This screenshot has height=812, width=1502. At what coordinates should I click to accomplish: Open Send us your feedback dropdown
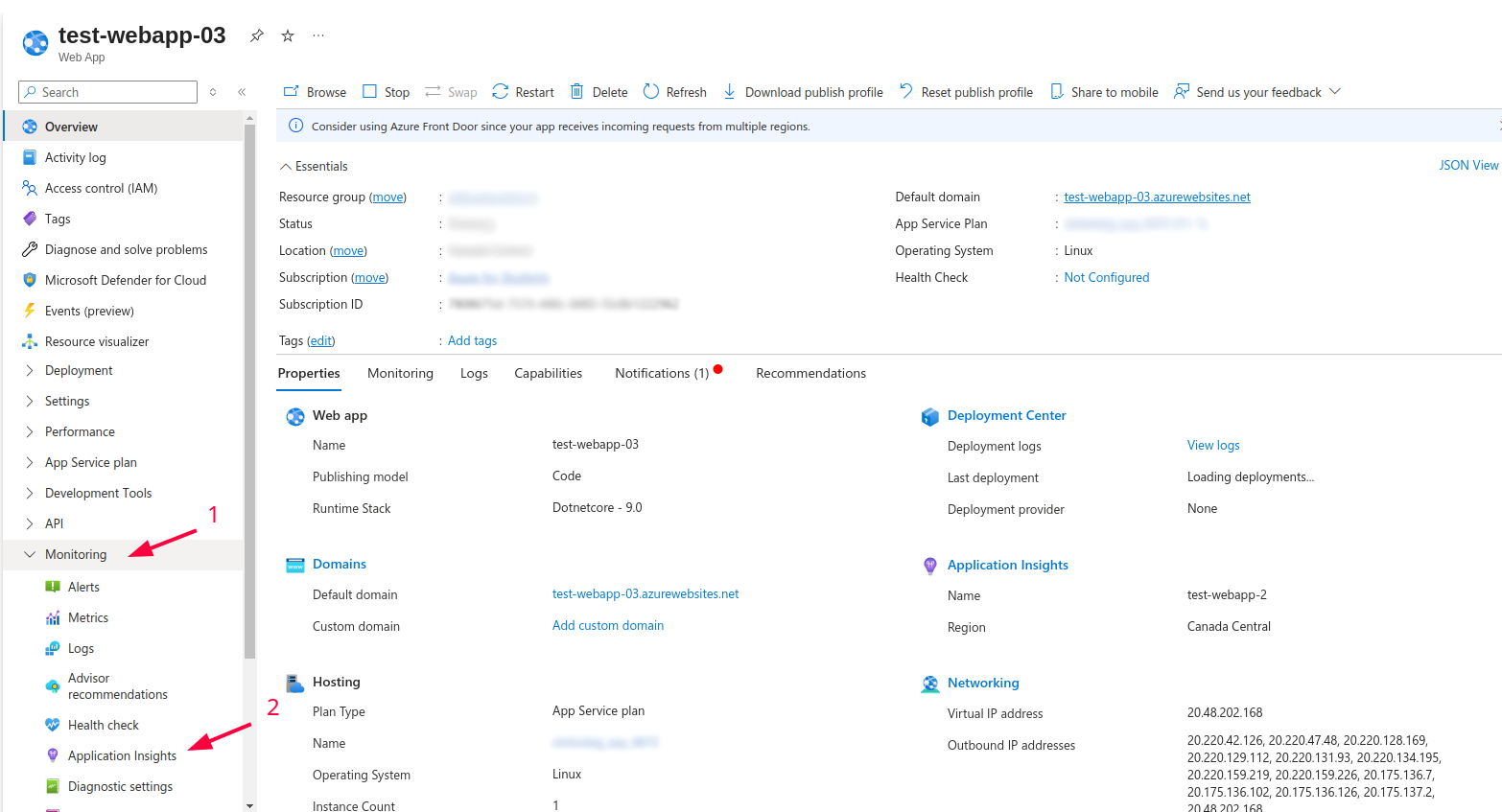click(x=1335, y=92)
